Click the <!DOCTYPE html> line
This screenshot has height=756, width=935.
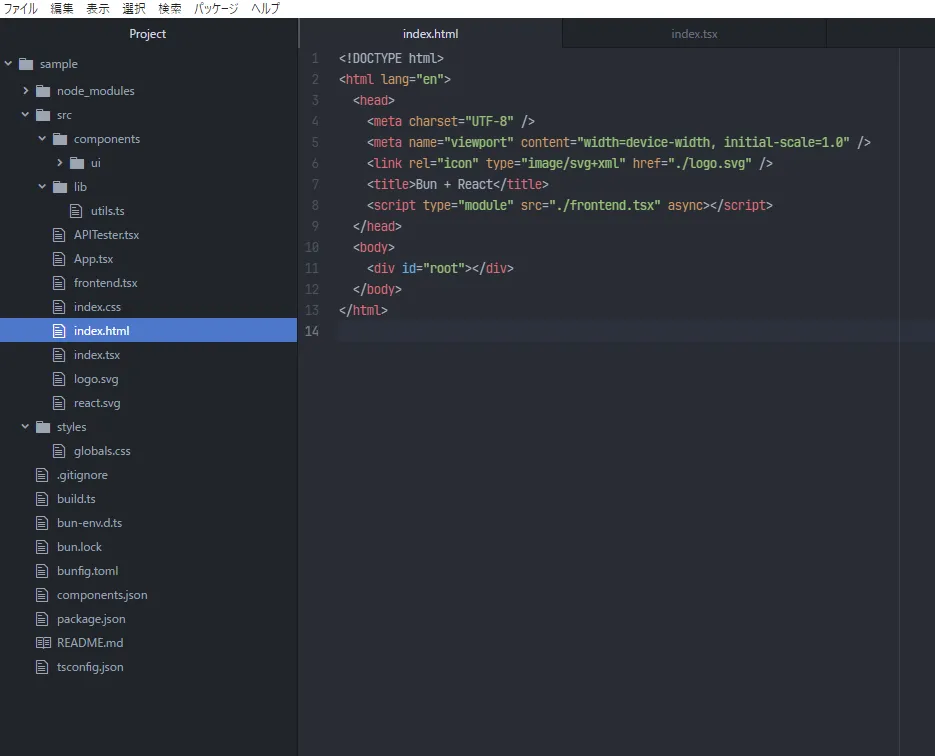pos(391,58)
